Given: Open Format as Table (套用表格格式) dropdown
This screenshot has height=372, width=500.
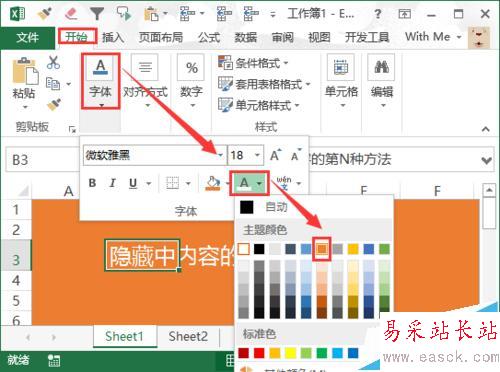Looking at the screenshot, I should (x=264, y=84).
